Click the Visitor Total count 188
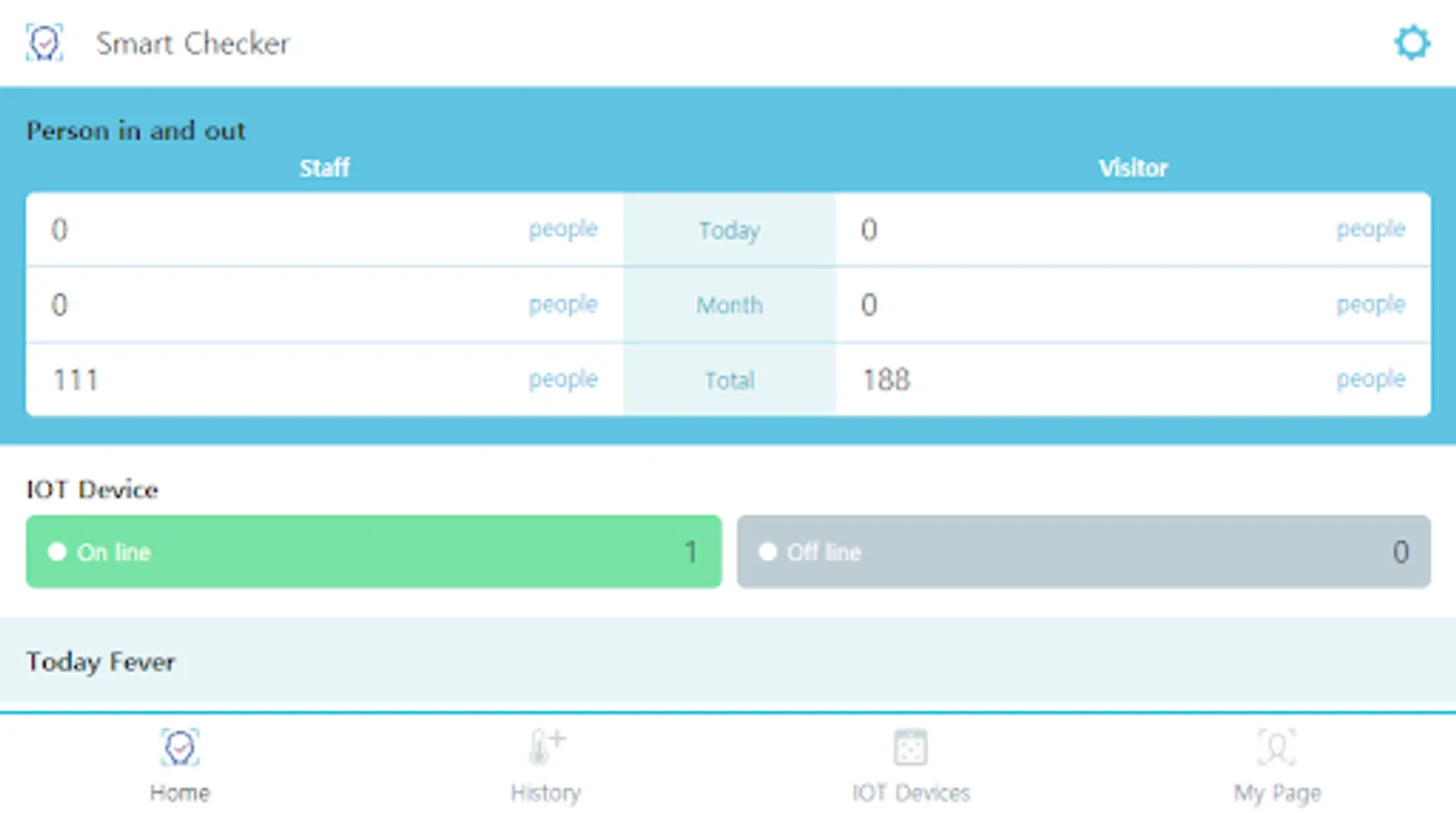Screen dimensions: 1456x813 pyautogui.click(x=886, y=378)
